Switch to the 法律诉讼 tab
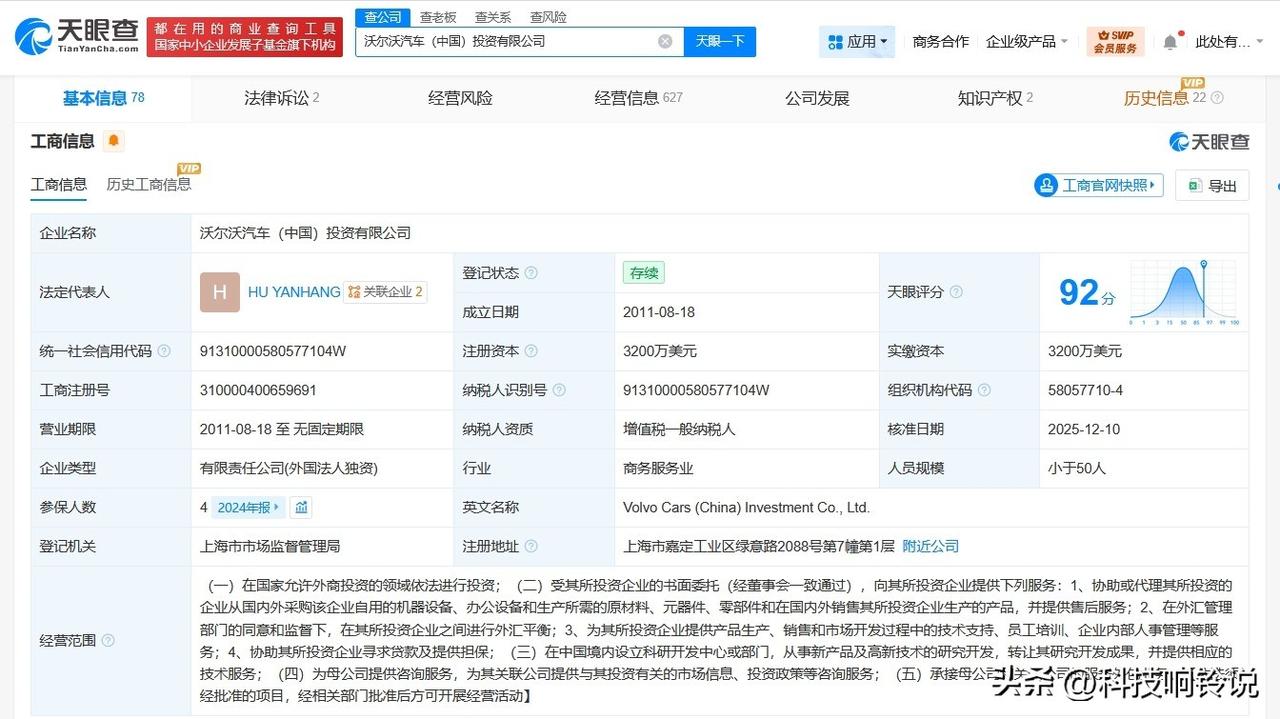The image size is (1280, 719). click(x=275, y=98)
